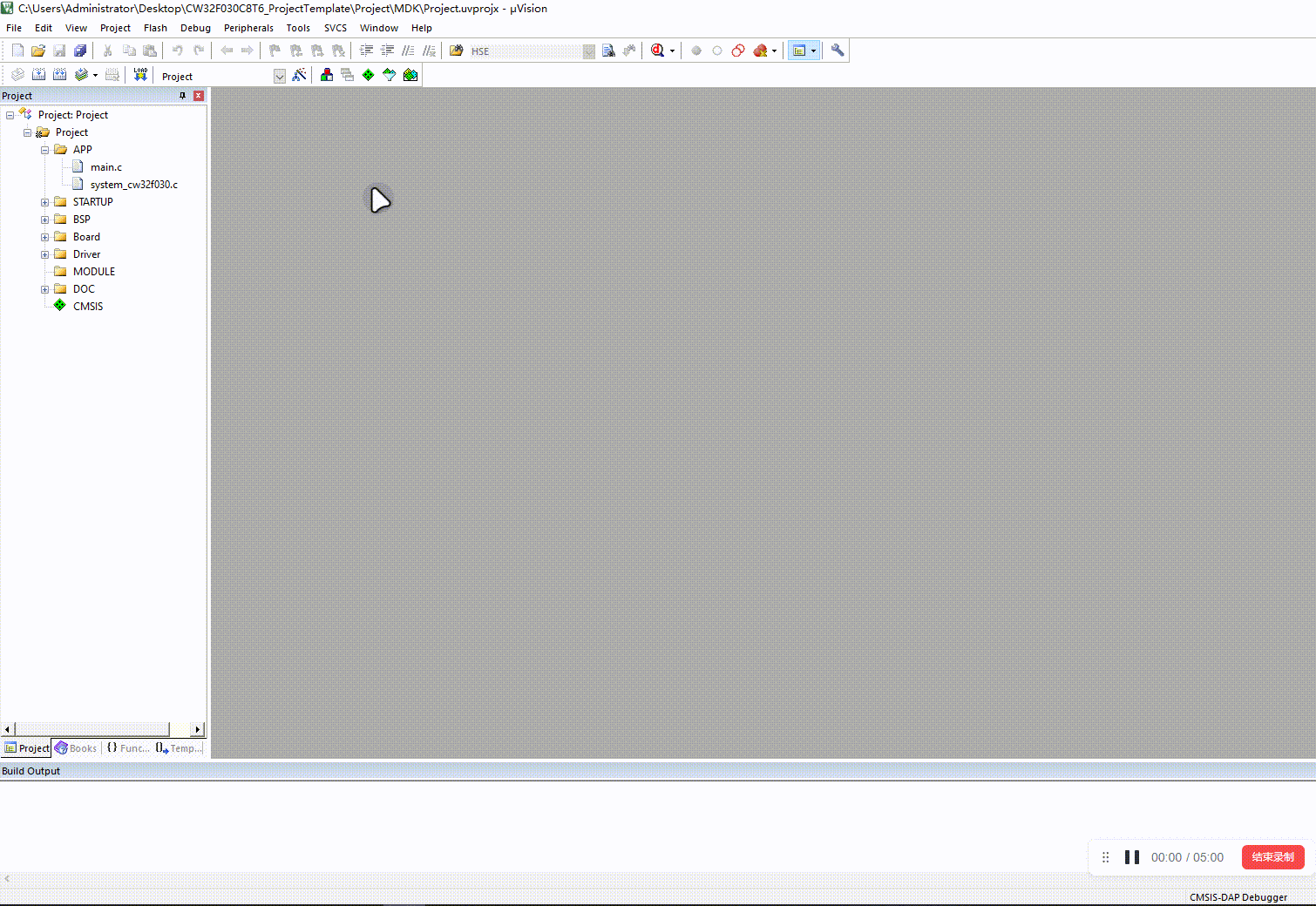Pause the screen recording

(x=1132, y=857)
